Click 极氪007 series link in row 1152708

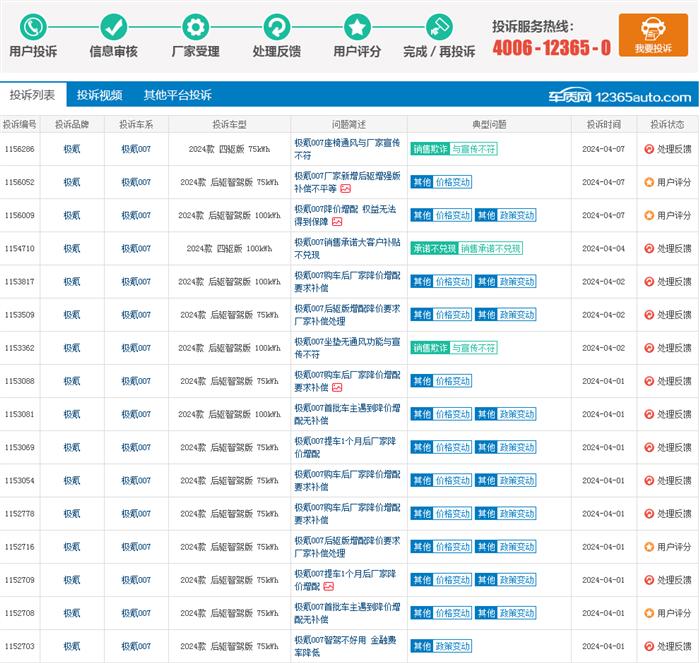tap(136, 613)
